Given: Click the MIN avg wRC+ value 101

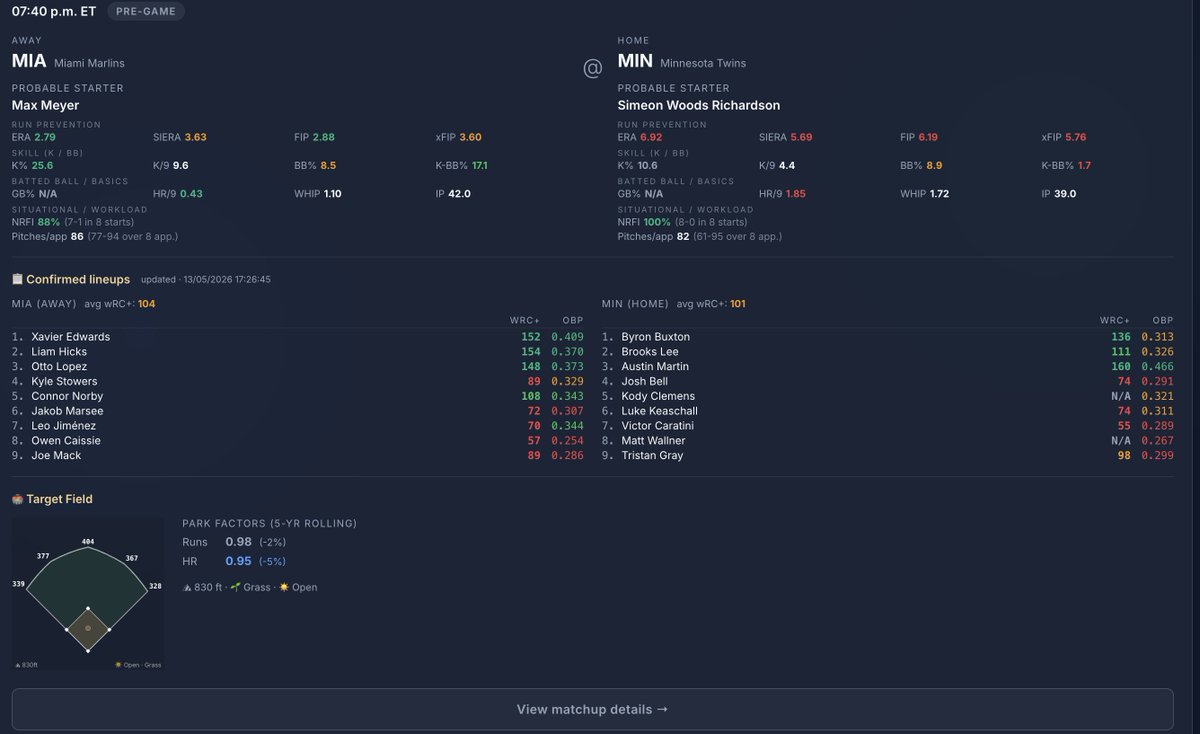Looking at the screenshot, I should [737, 303].
